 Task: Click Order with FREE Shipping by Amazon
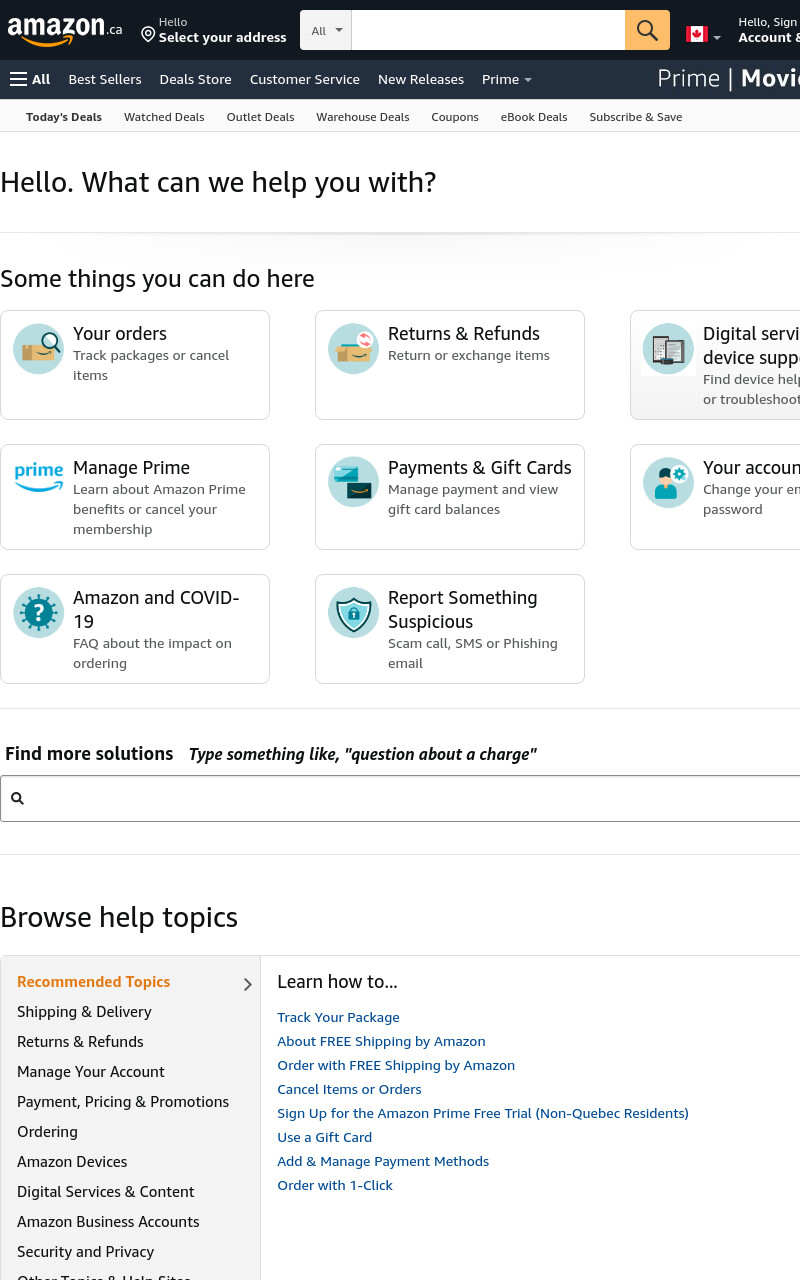[x=396, y=1065]
